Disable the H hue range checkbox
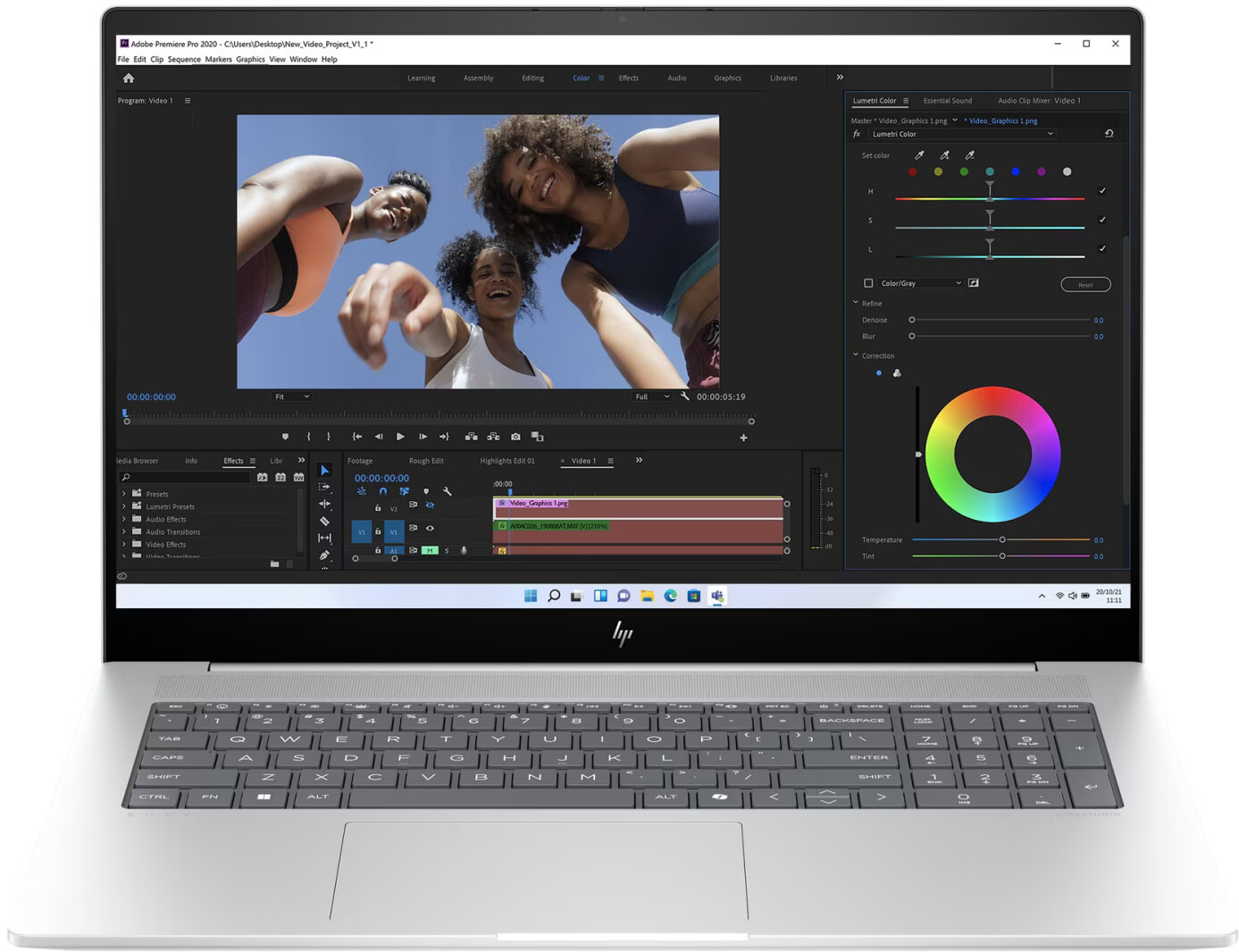This screenshot has height=952, width=1239. pyautogui.click(x=1101, y=191)
